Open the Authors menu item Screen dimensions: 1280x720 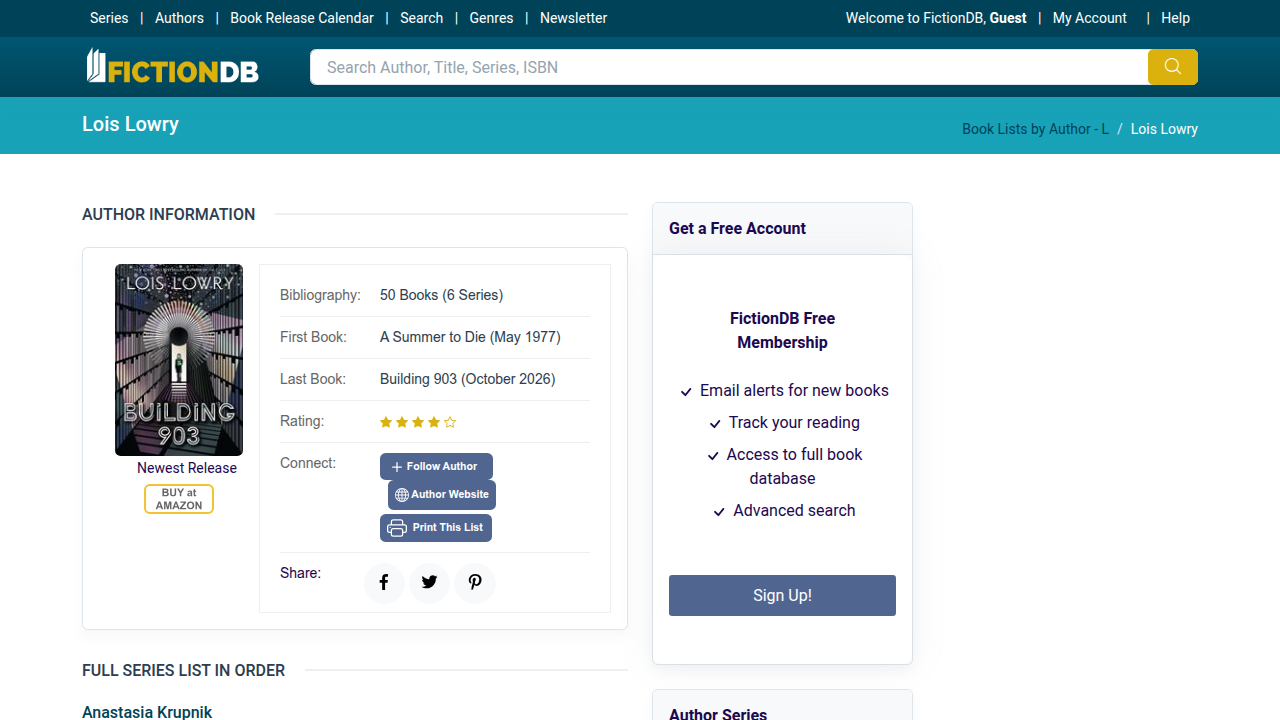coord(179,18)
